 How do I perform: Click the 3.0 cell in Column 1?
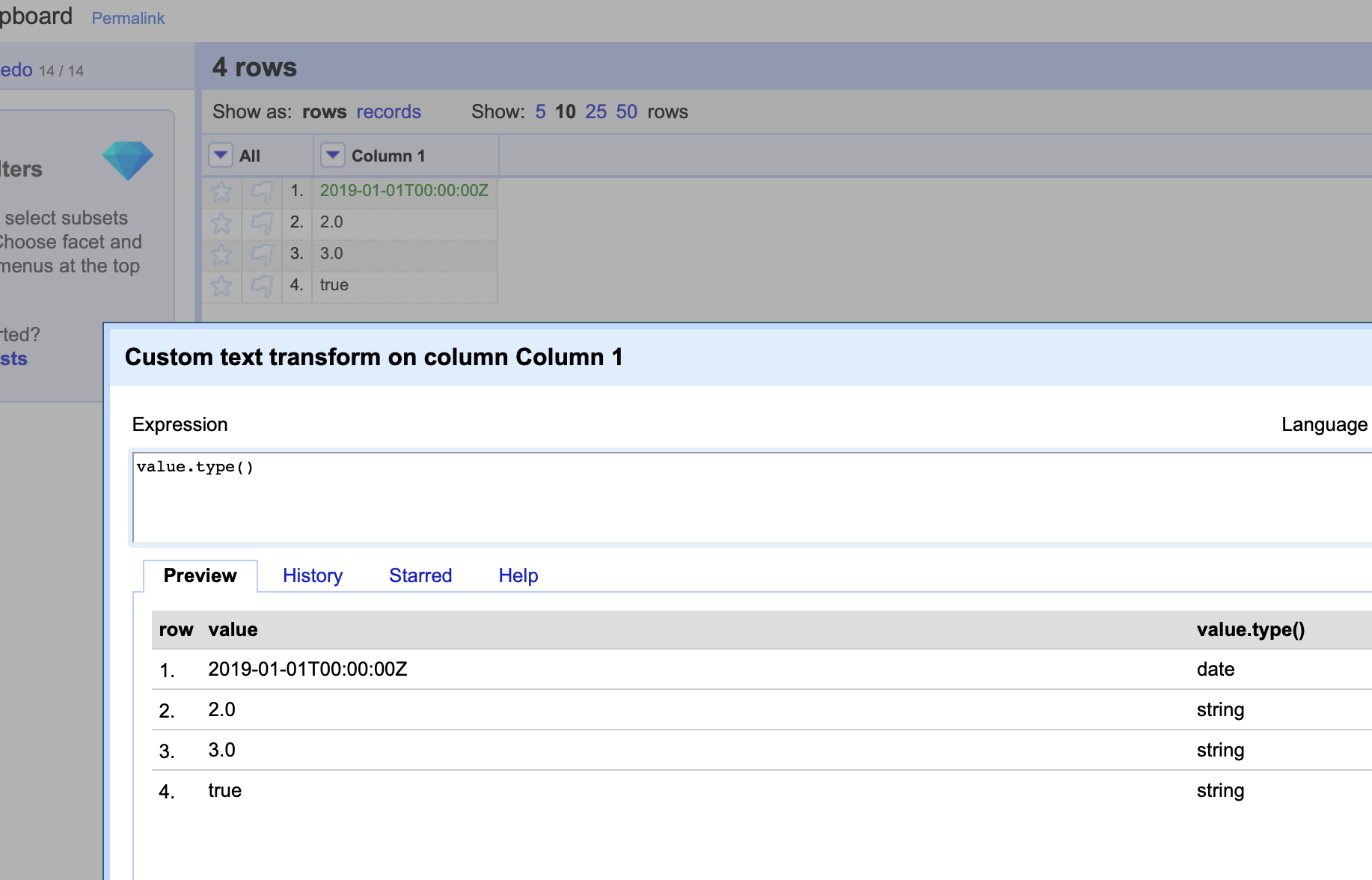click(331, 253)
